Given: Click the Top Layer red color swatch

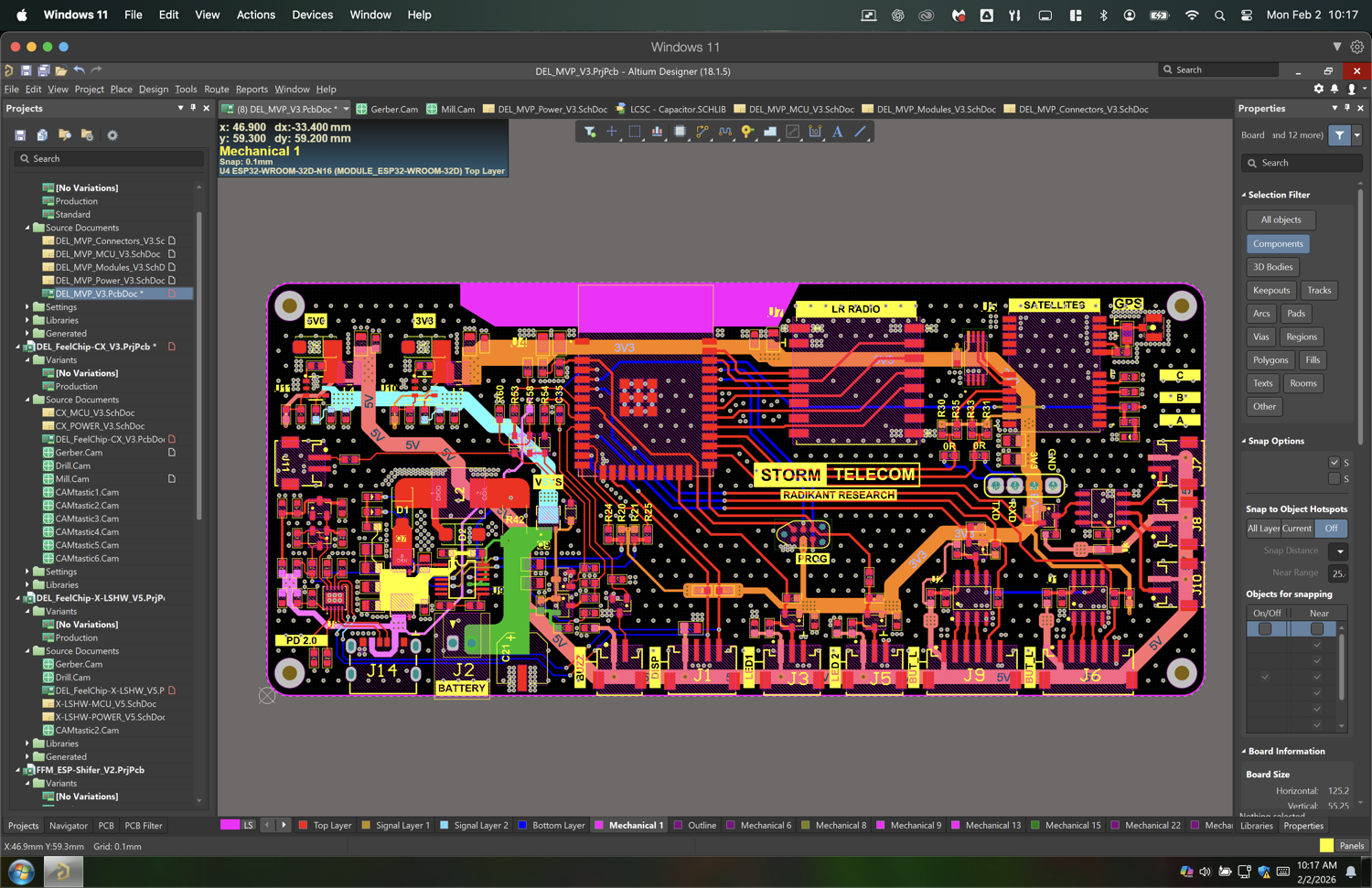Looking at the screenshot, I should pyautogui.click(x=303, y=826).
